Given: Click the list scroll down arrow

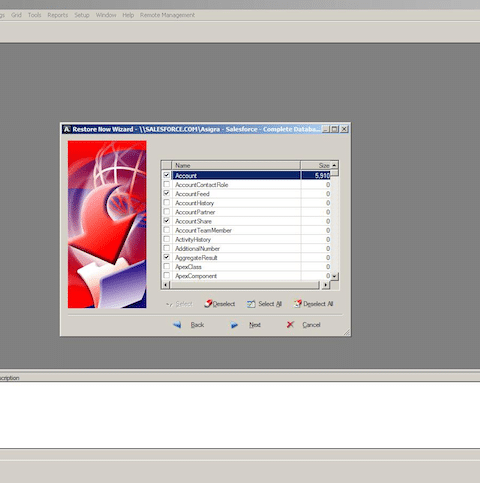Looking at the screenshot, I should 335,276.
